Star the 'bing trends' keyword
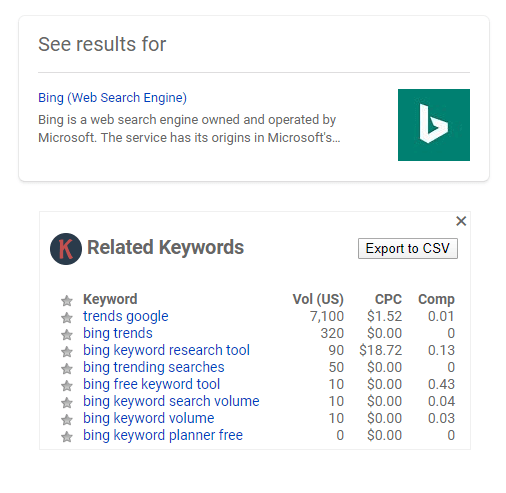Viewport: 506px width, 493px height. pos(67,335)
